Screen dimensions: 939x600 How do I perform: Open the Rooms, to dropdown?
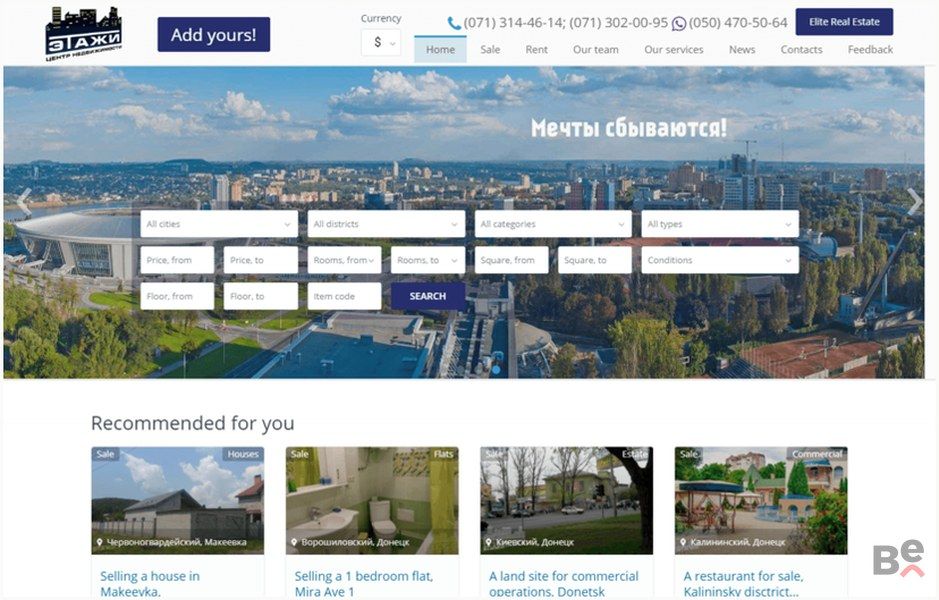[428, 260]
